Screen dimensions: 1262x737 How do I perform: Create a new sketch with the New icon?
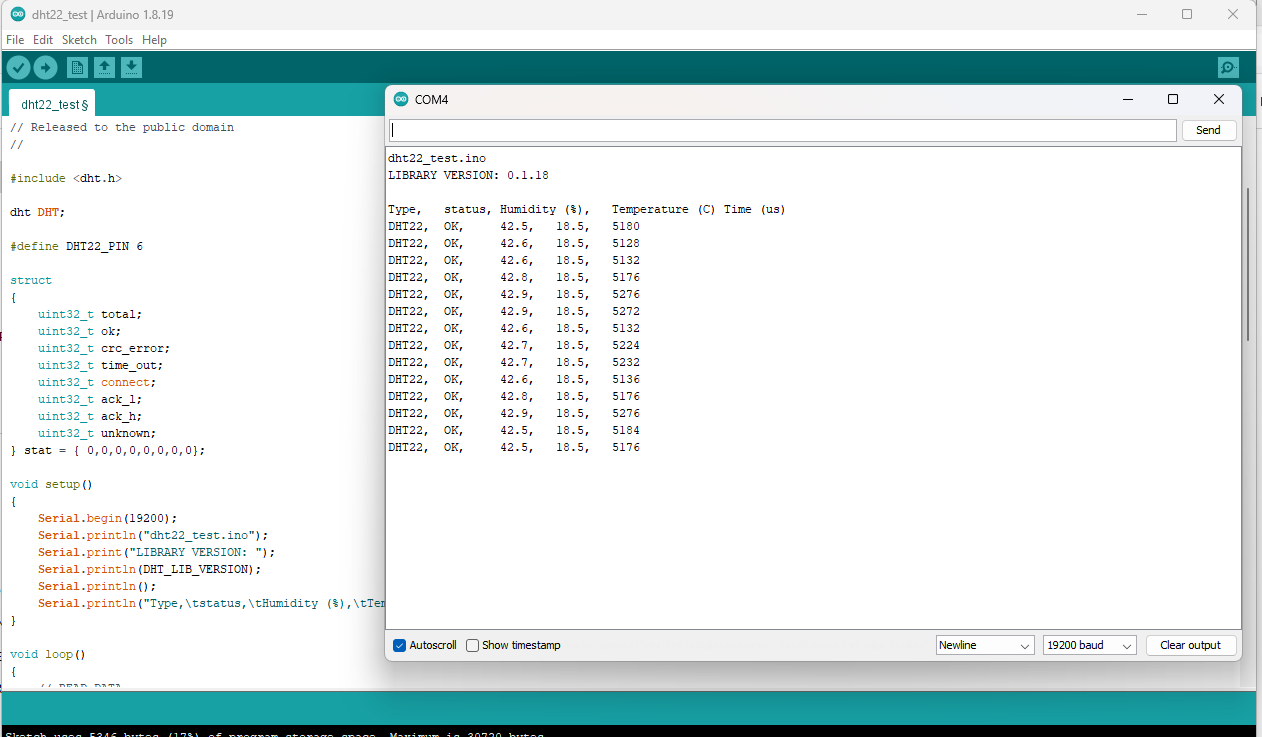pyautogui.click(x=77, y=67)
